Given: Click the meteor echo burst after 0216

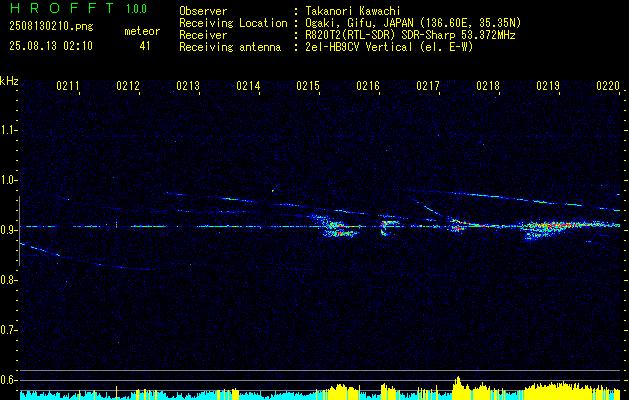Looking at the screenshot, I should click(x=389, y=227).
